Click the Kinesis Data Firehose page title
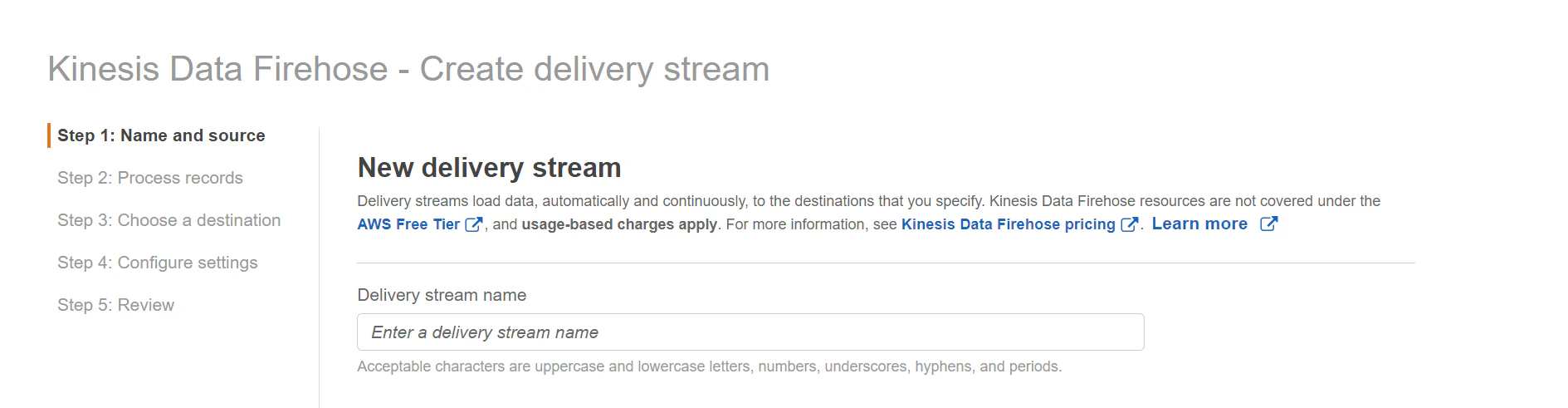Screen dimensions: 1568x408 point(408,69)
